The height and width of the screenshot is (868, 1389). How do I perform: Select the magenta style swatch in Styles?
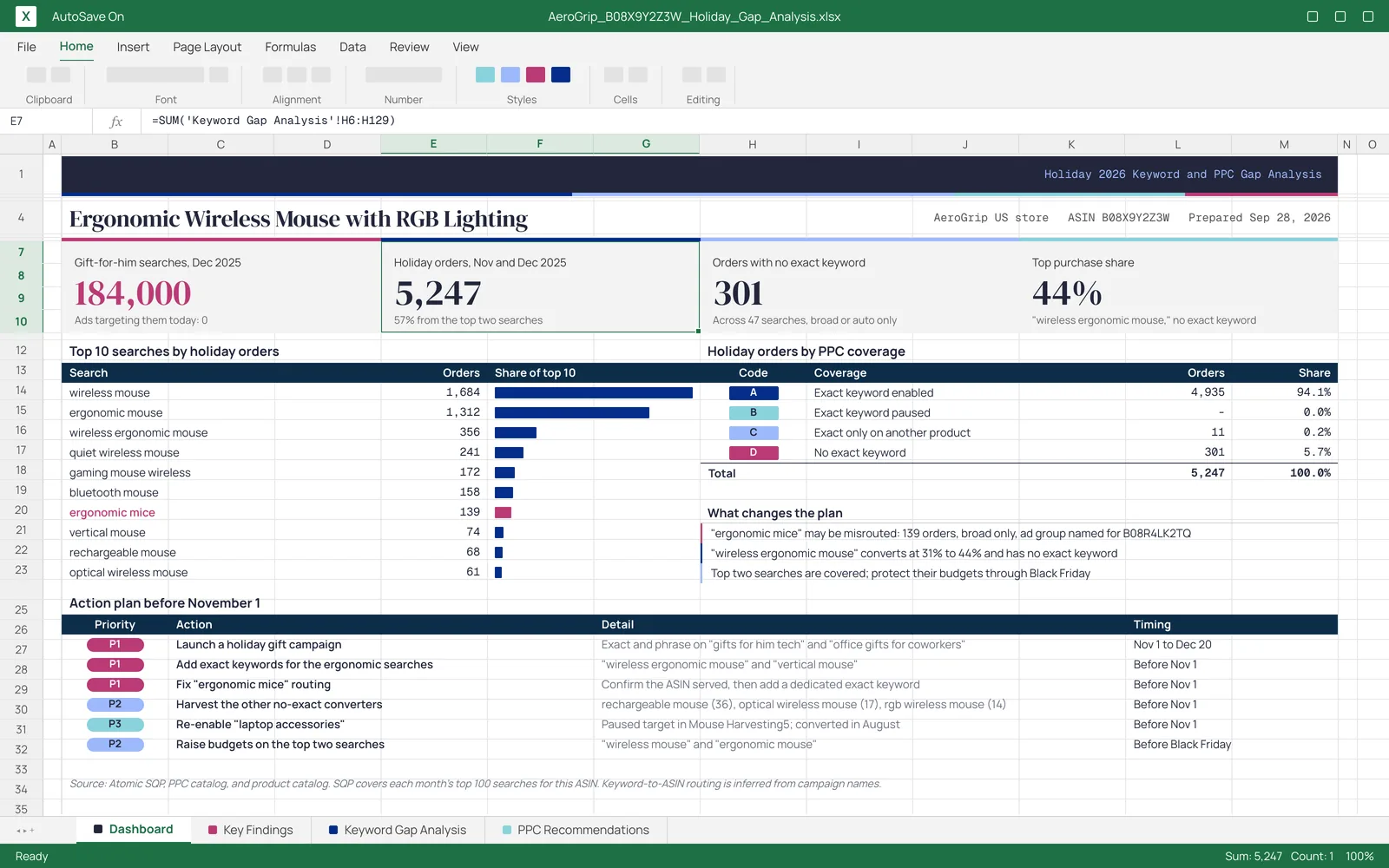click(x=536, y=75)
